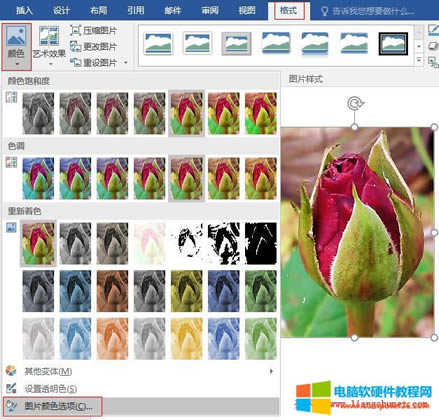Select the rose bud picture in document

coord(357,232)
